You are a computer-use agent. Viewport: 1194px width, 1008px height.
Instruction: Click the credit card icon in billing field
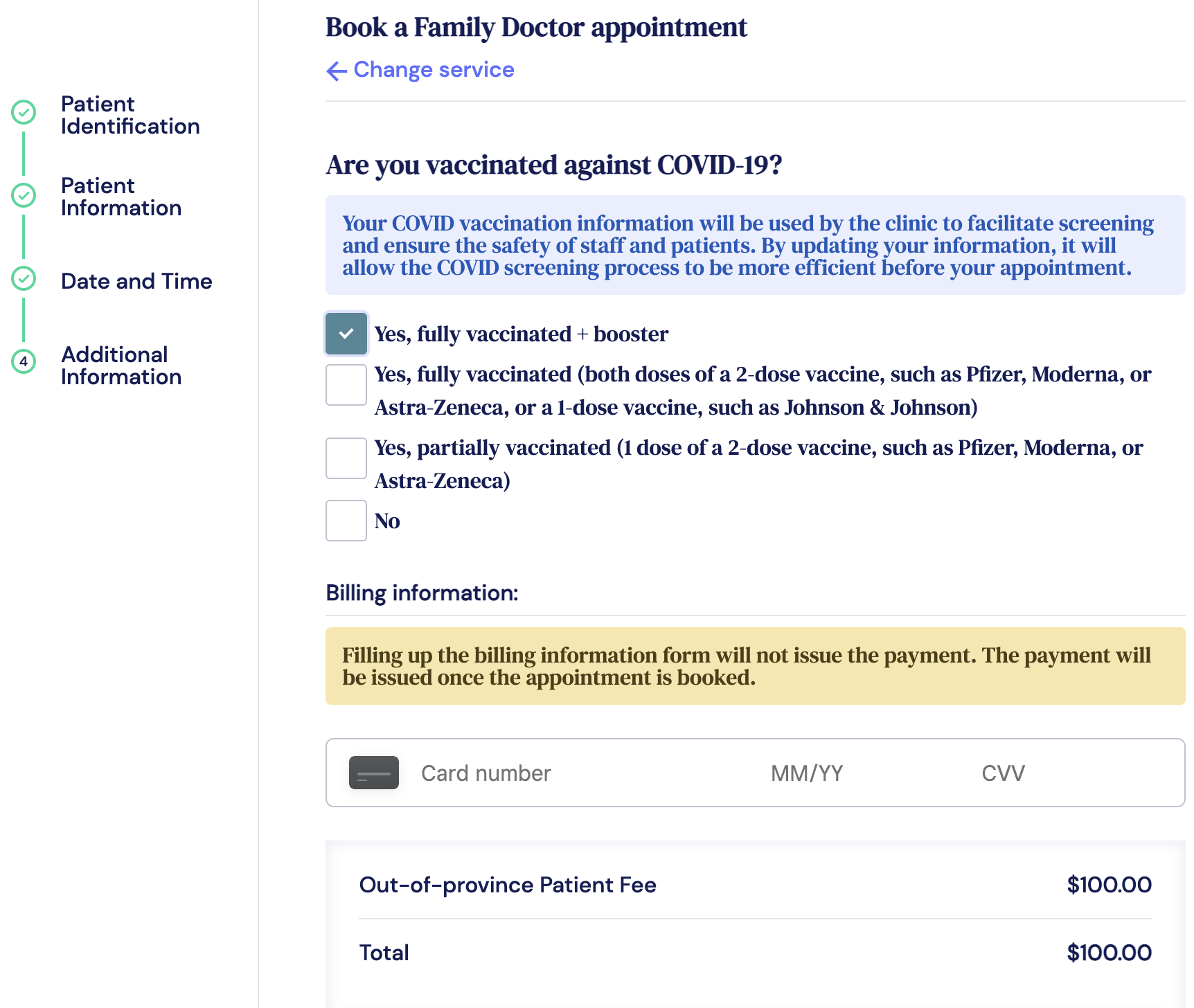tap(374, 773)
